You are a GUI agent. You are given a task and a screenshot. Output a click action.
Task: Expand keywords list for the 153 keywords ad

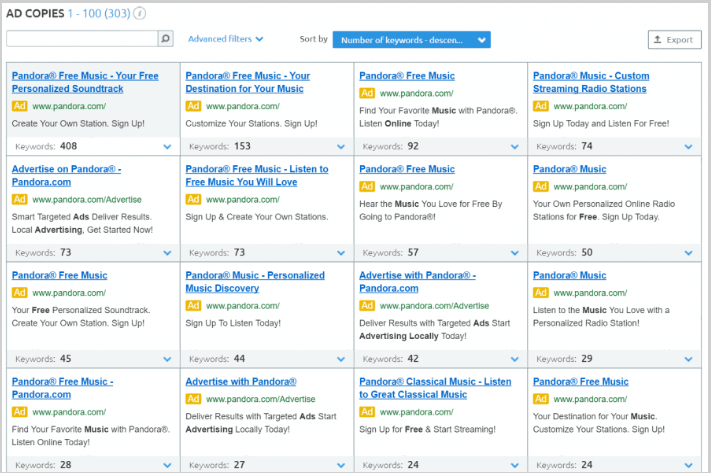[341, 146]
